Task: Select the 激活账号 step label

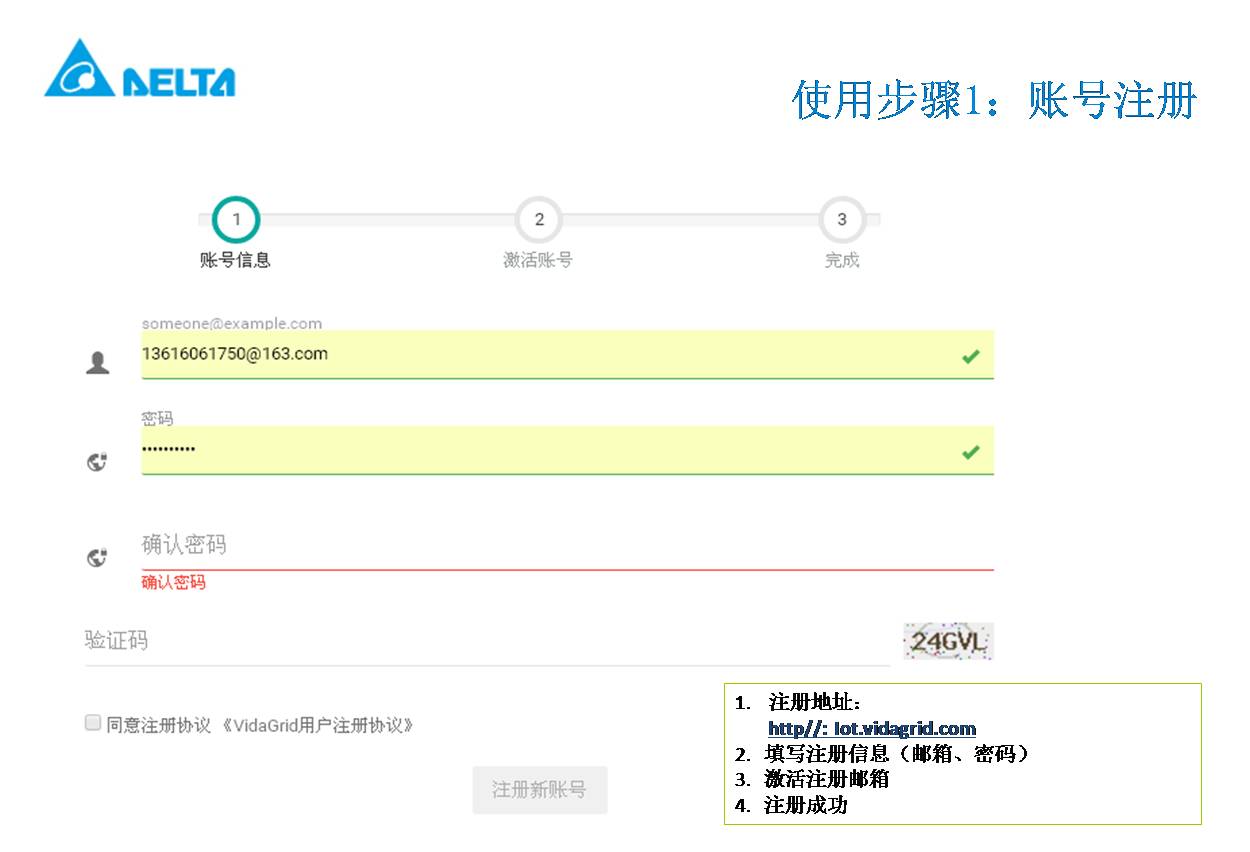Action: click(538, 260)
